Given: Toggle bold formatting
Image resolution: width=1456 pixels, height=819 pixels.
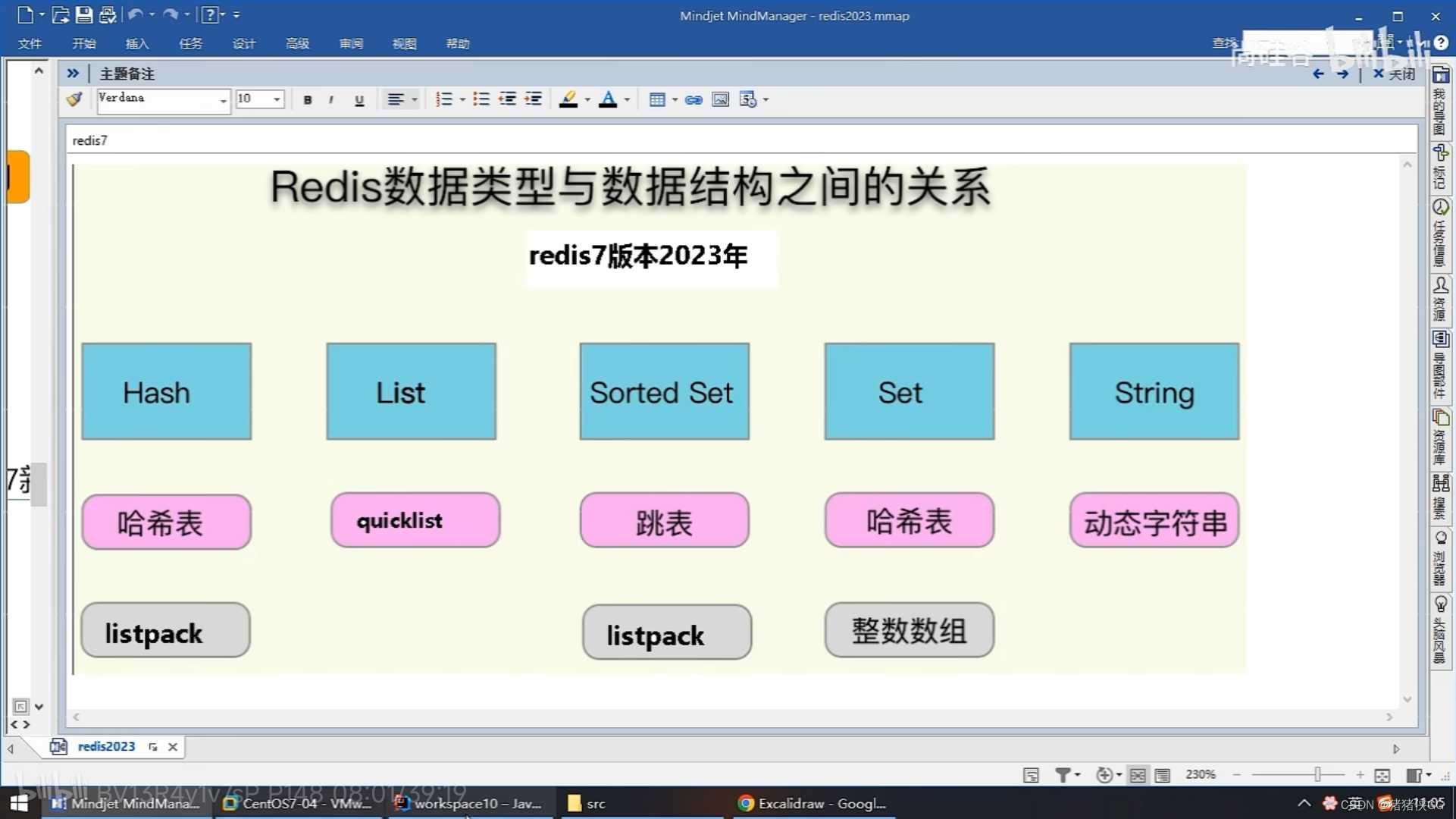Looking at the screenshot, I should pyautogui.click(x=307, y=99).
